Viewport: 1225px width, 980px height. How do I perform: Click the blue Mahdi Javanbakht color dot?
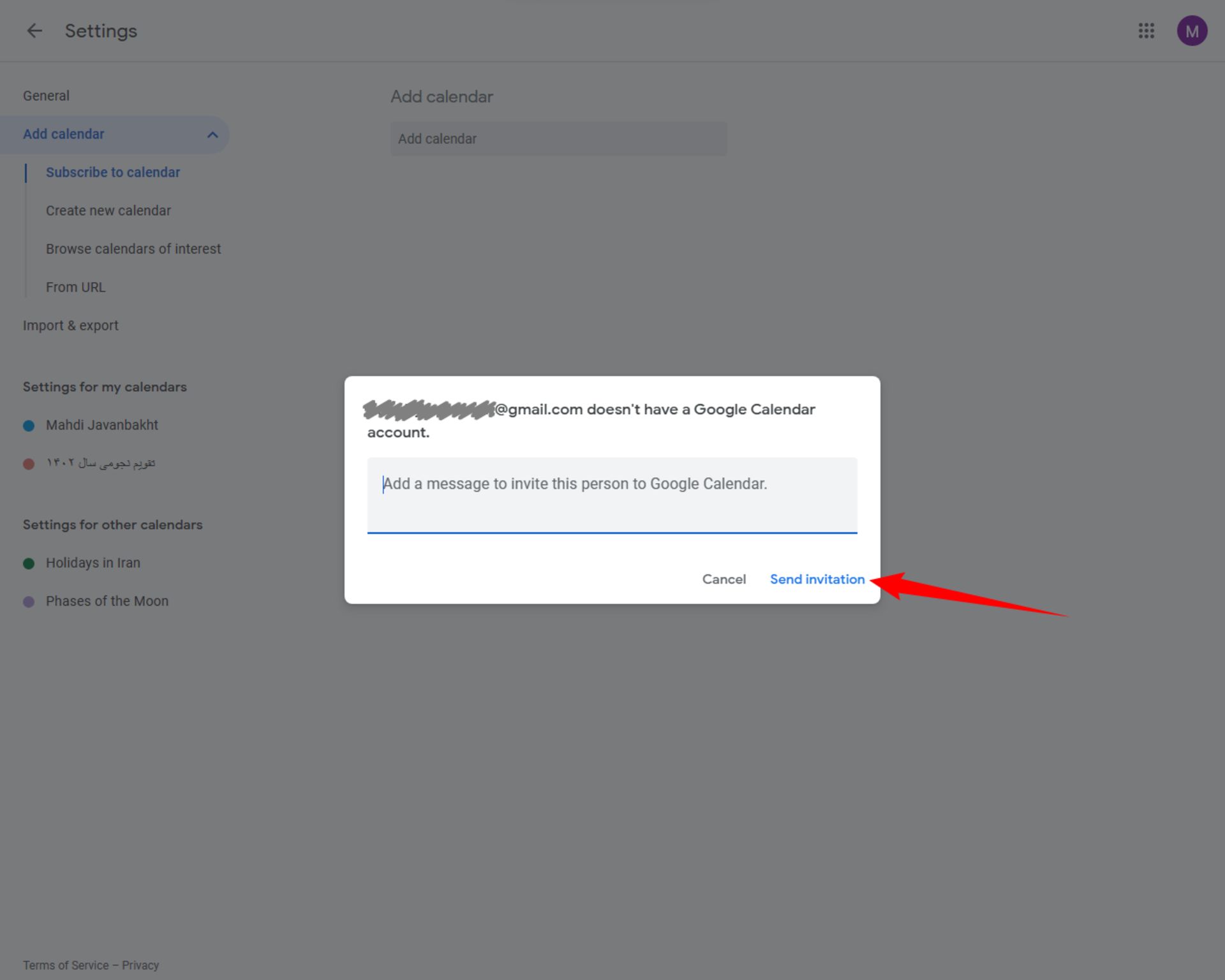point(29,426)
